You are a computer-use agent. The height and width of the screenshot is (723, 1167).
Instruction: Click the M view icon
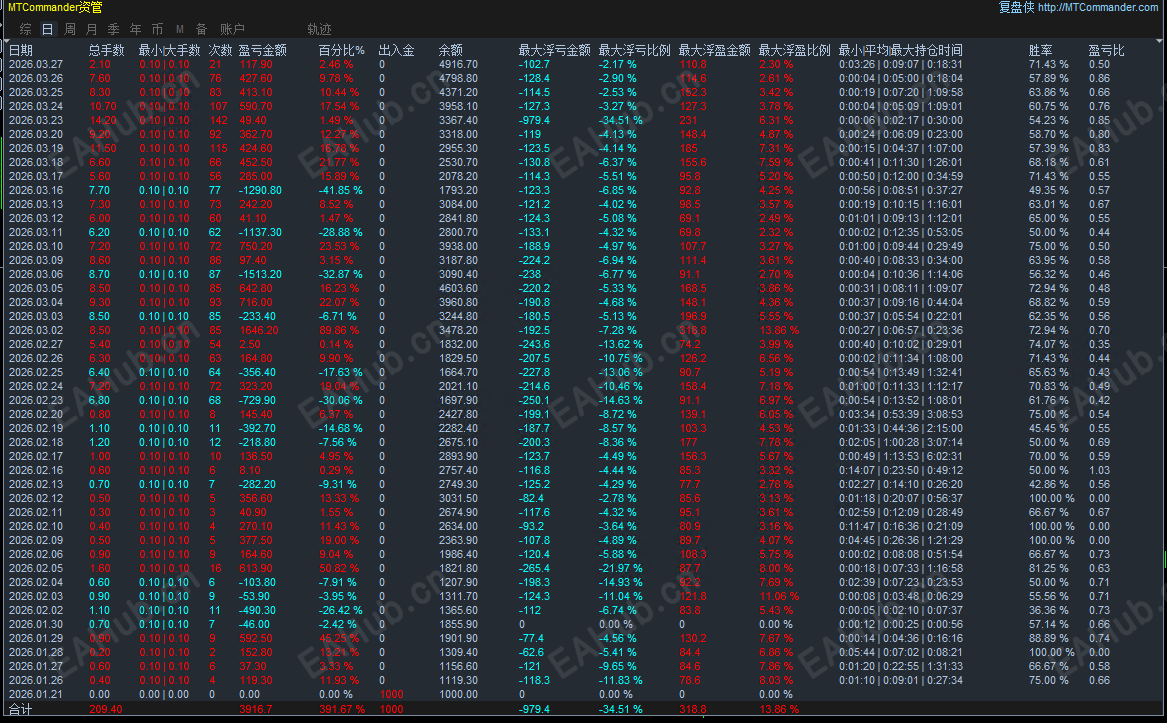179,28
